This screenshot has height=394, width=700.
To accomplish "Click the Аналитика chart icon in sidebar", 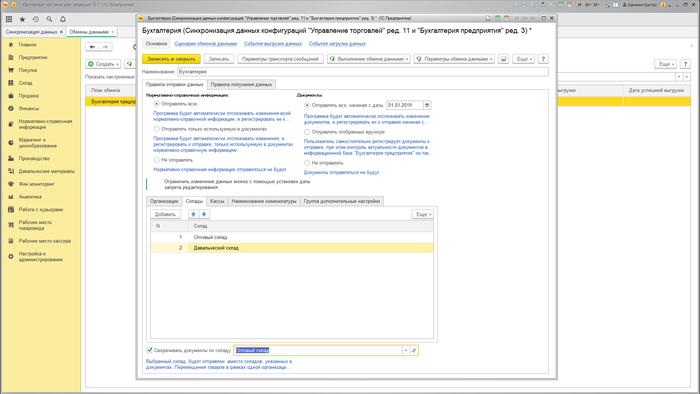I will [11, 197].
